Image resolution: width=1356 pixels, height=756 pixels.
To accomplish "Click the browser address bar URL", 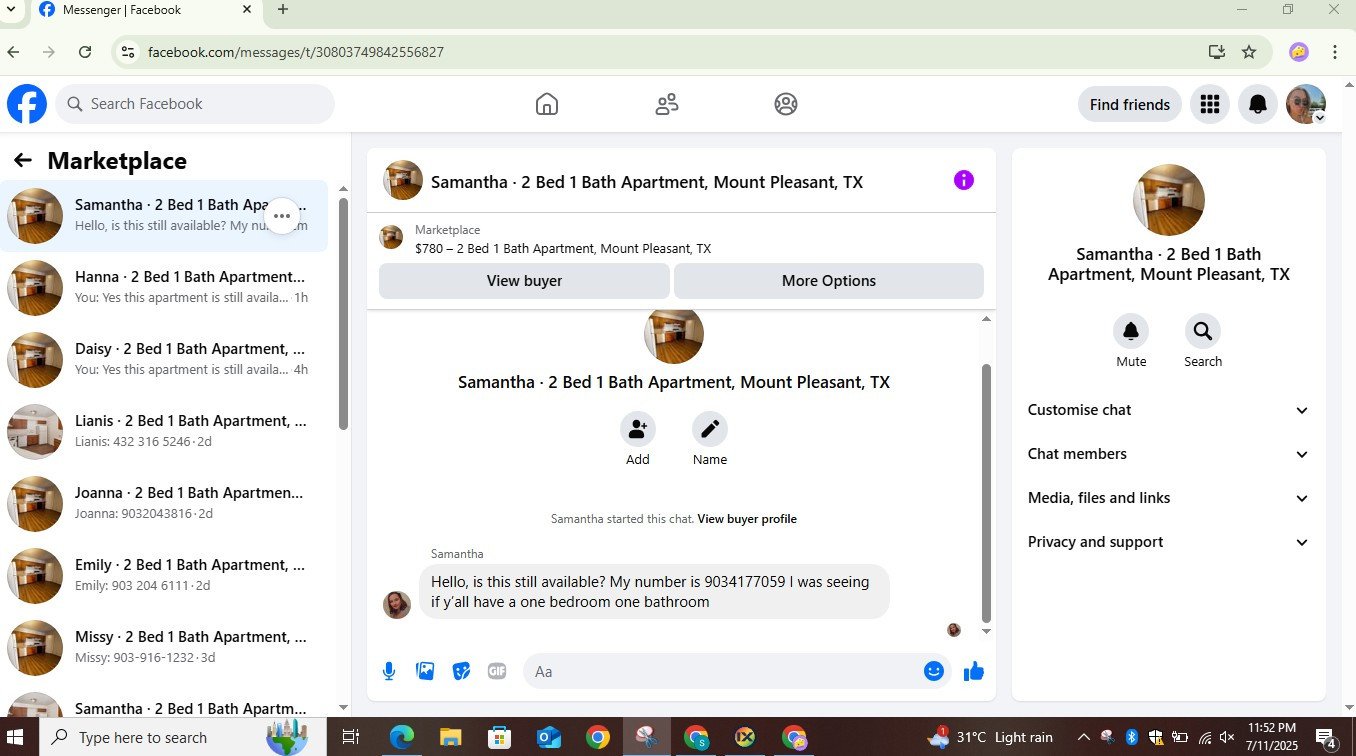I will [x=296, y=52].
